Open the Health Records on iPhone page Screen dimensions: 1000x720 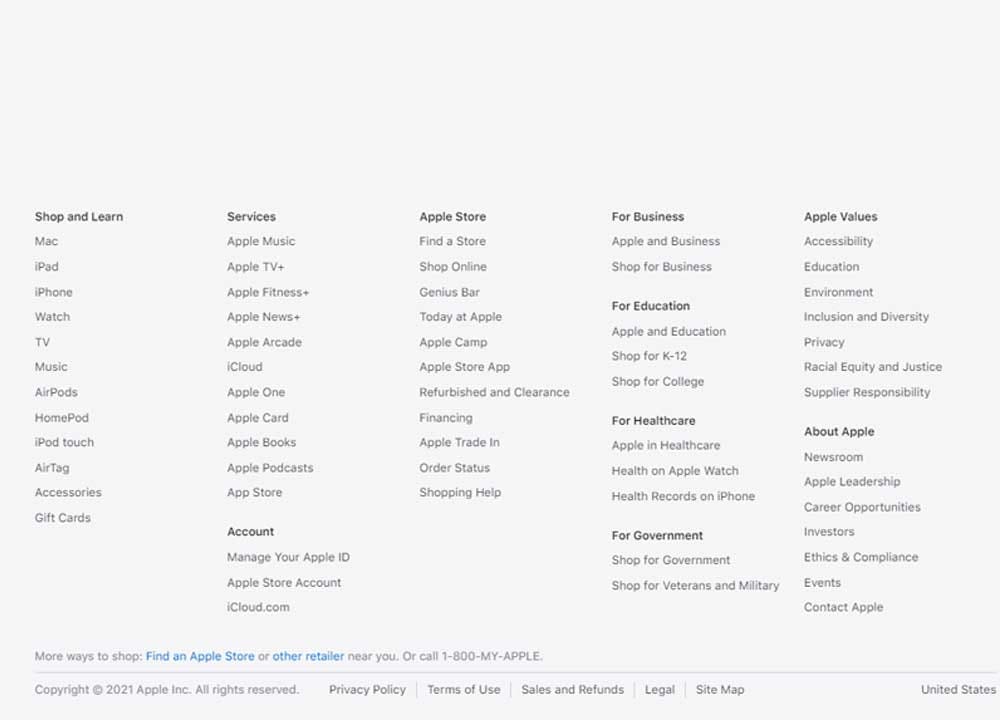point(683,496)
